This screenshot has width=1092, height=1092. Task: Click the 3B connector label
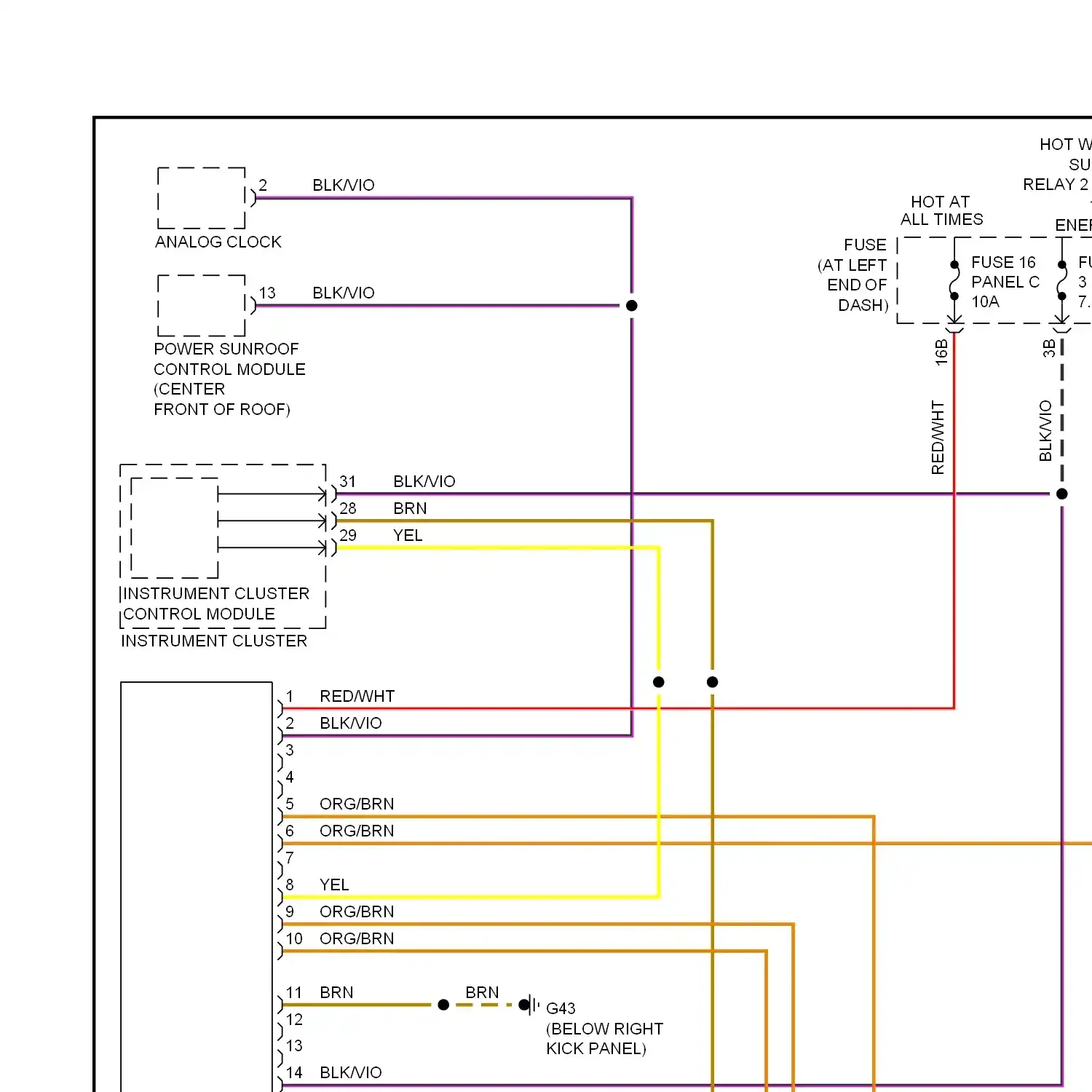(1049, 349)
